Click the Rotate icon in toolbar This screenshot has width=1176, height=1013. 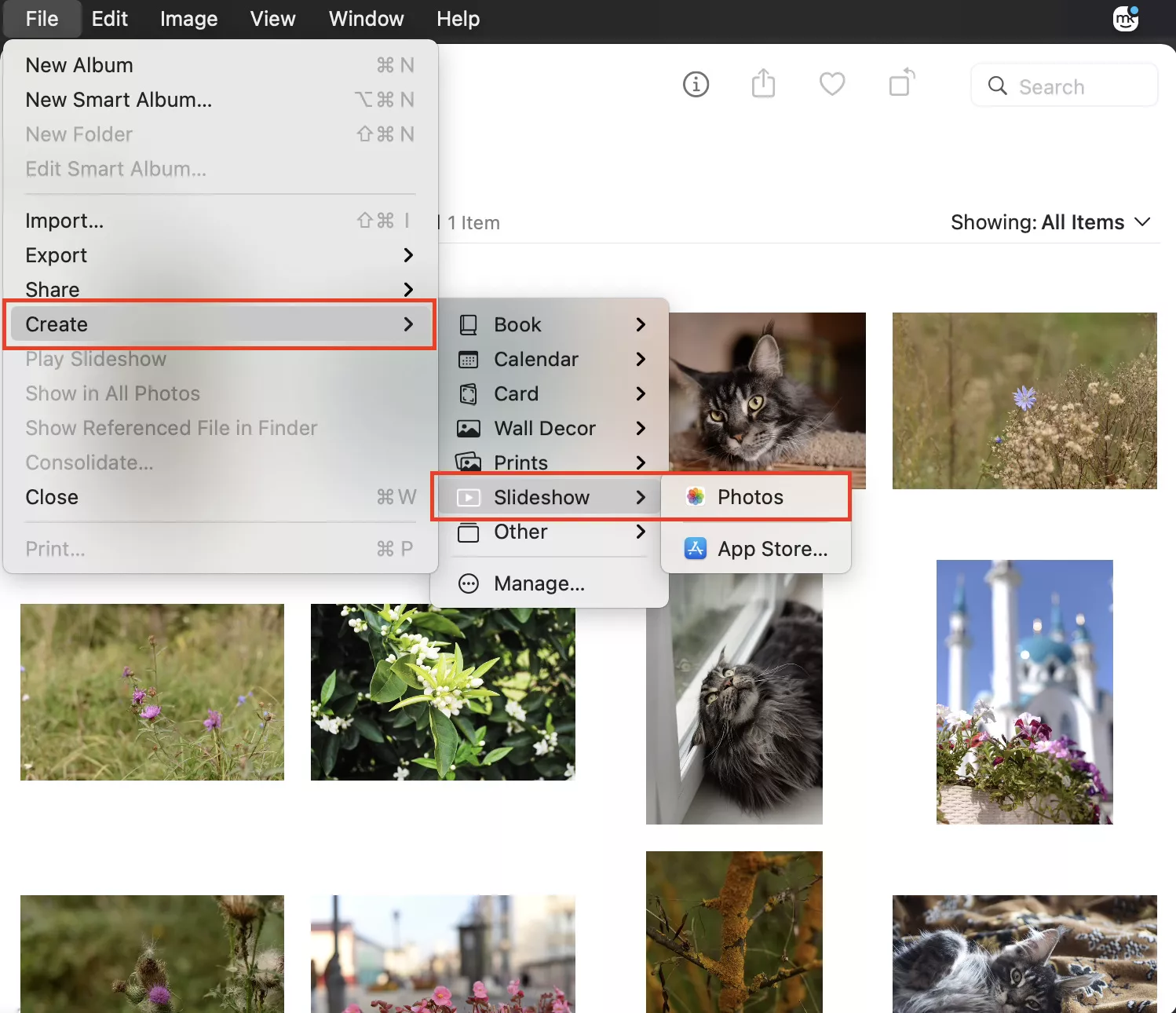900,84
